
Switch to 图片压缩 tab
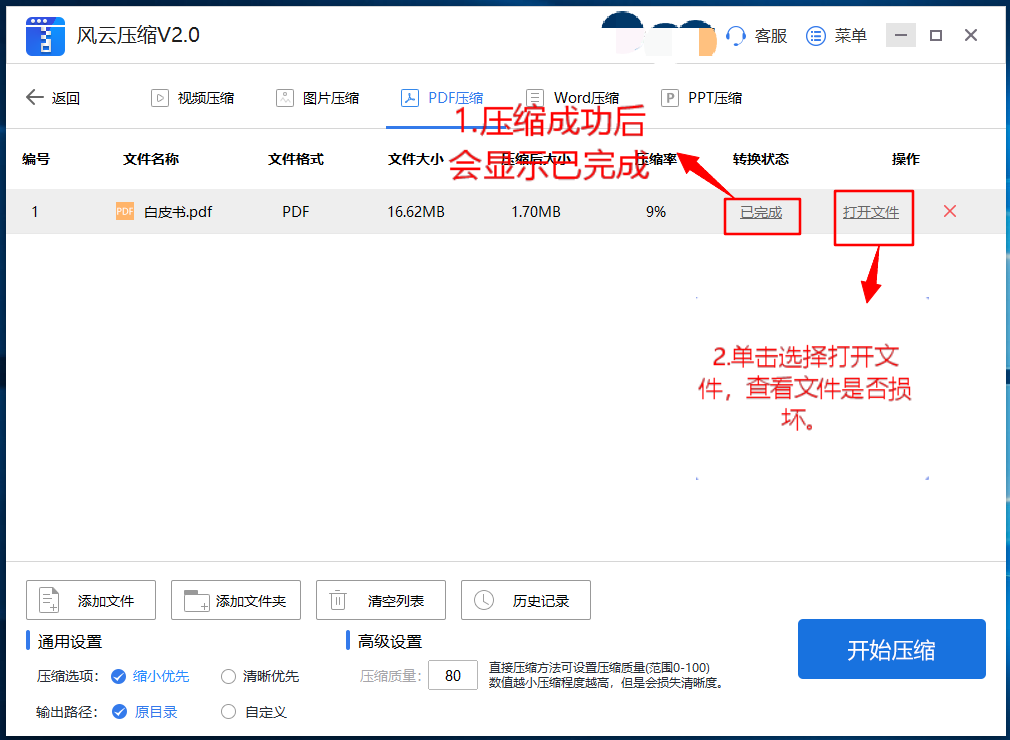point(318,98)
